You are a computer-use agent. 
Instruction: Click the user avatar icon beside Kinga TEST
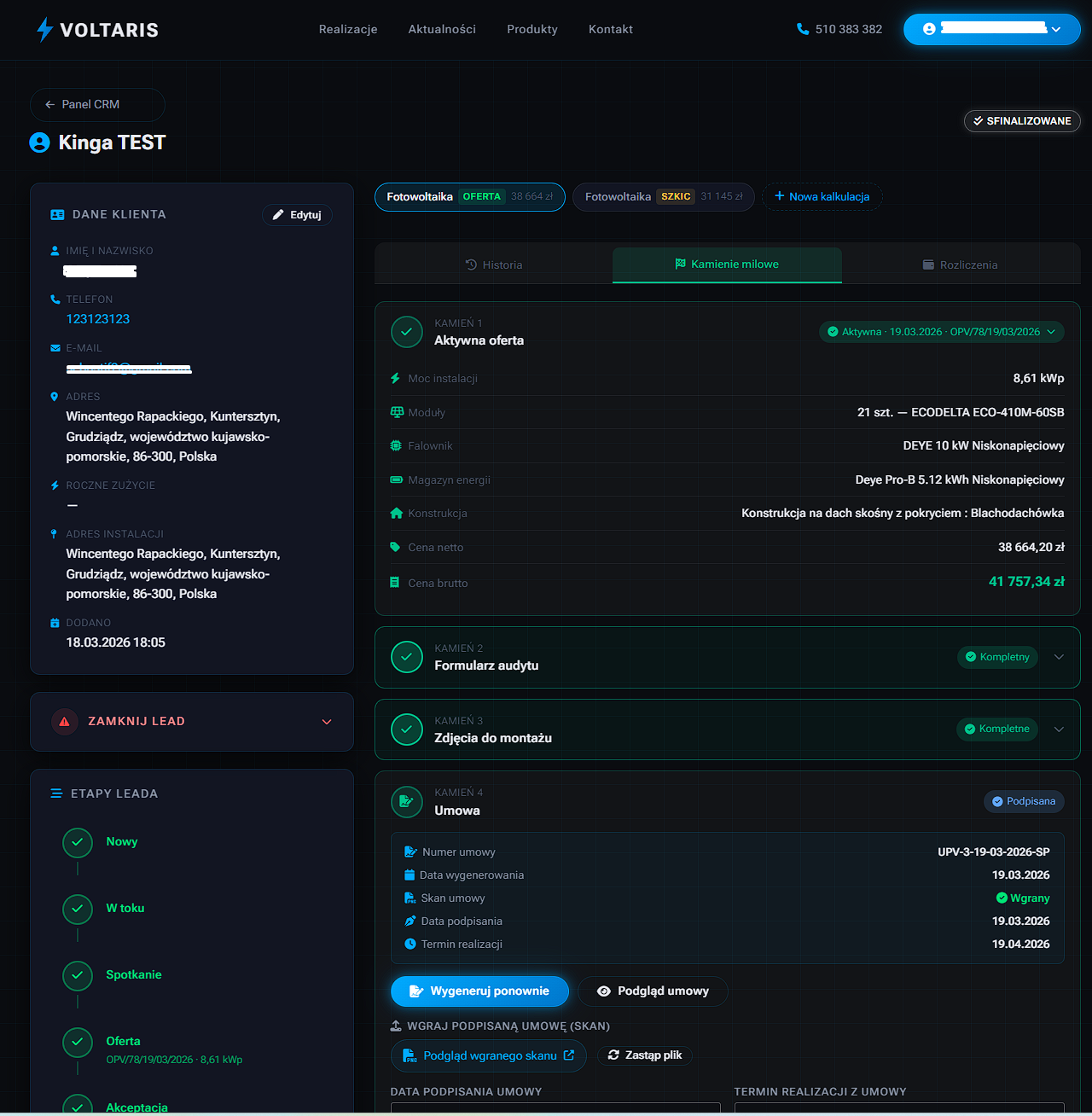pyautogui.click(x=38, y=142)
